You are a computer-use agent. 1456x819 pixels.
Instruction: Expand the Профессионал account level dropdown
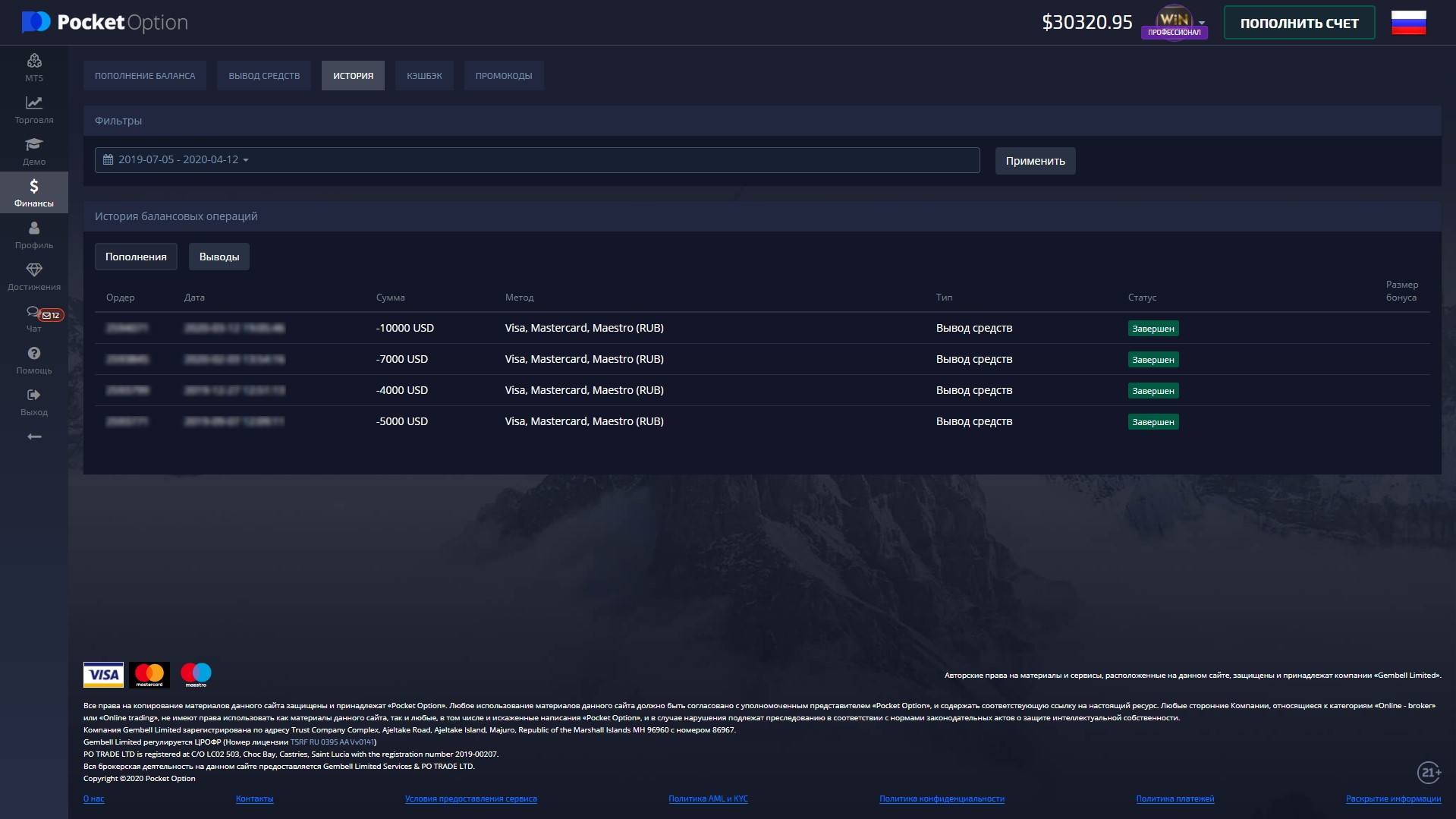click(x=1201, y=22)
